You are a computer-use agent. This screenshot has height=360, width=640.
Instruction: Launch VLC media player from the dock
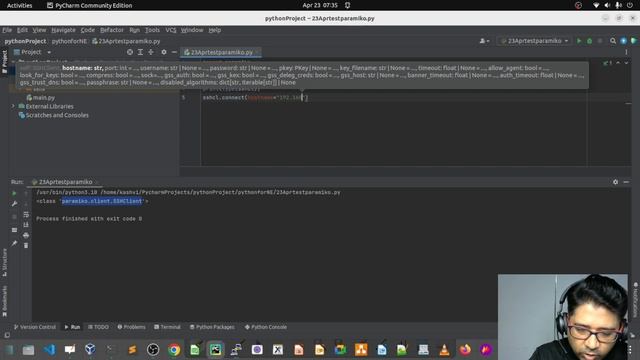click(444, 349)
